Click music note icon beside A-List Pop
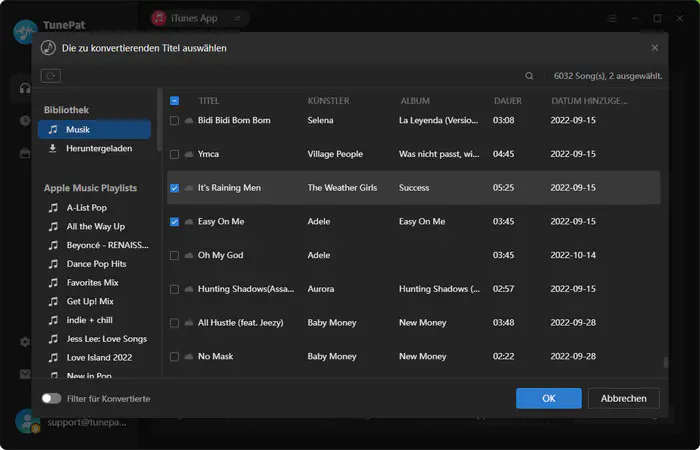The width and height of the screenshot is (700, 450). pyautogui.click(x=53, y=208)
